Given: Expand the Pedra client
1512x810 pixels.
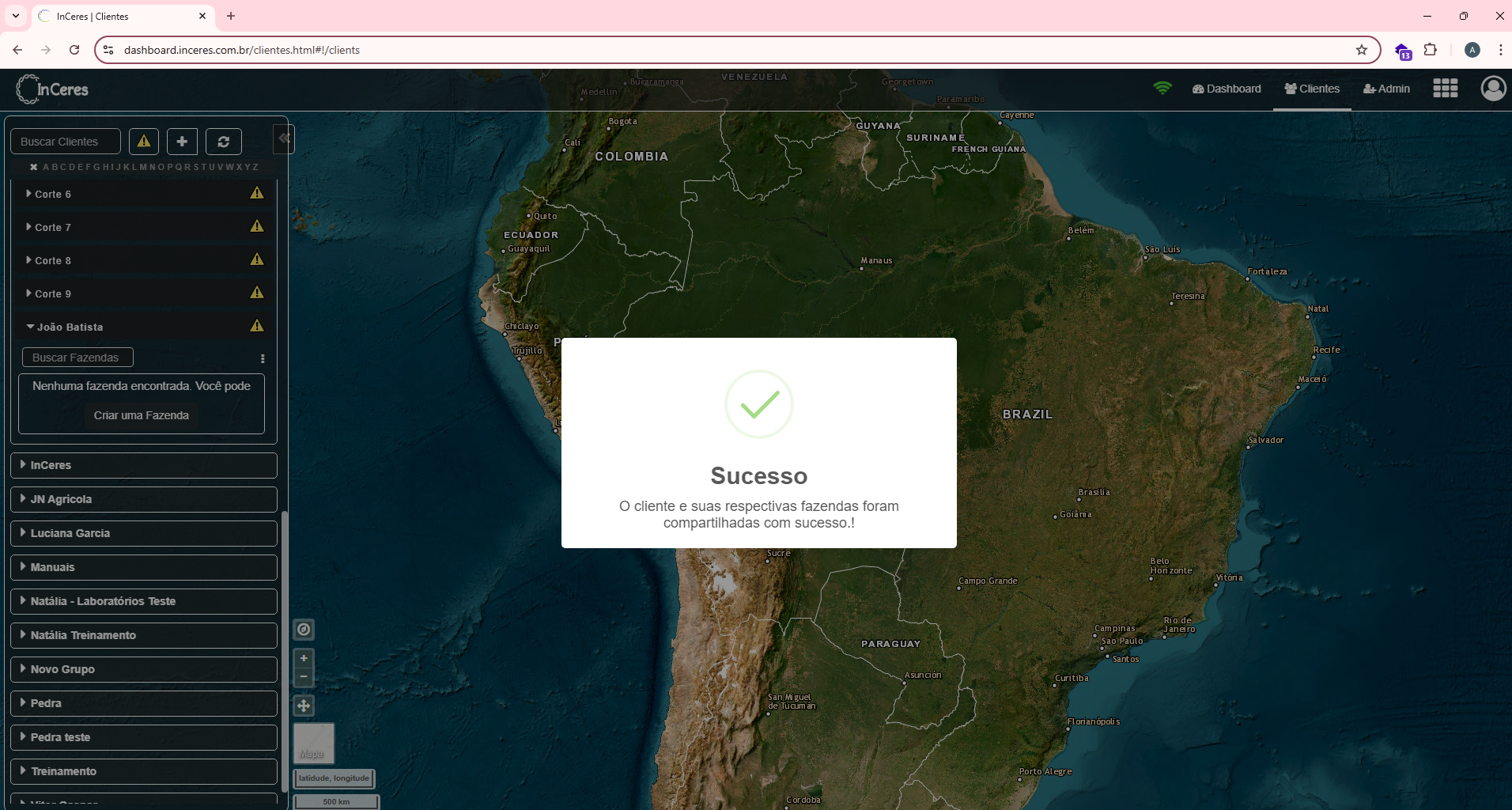Looking at the screenshot, I should point(144,703).
